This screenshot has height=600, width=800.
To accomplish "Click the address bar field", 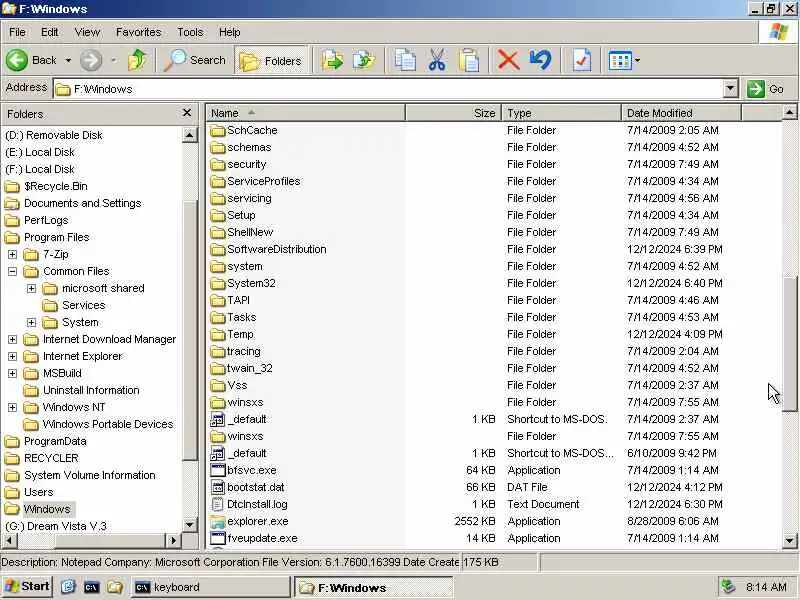I will pyautogui.click(x=388, y=89).
